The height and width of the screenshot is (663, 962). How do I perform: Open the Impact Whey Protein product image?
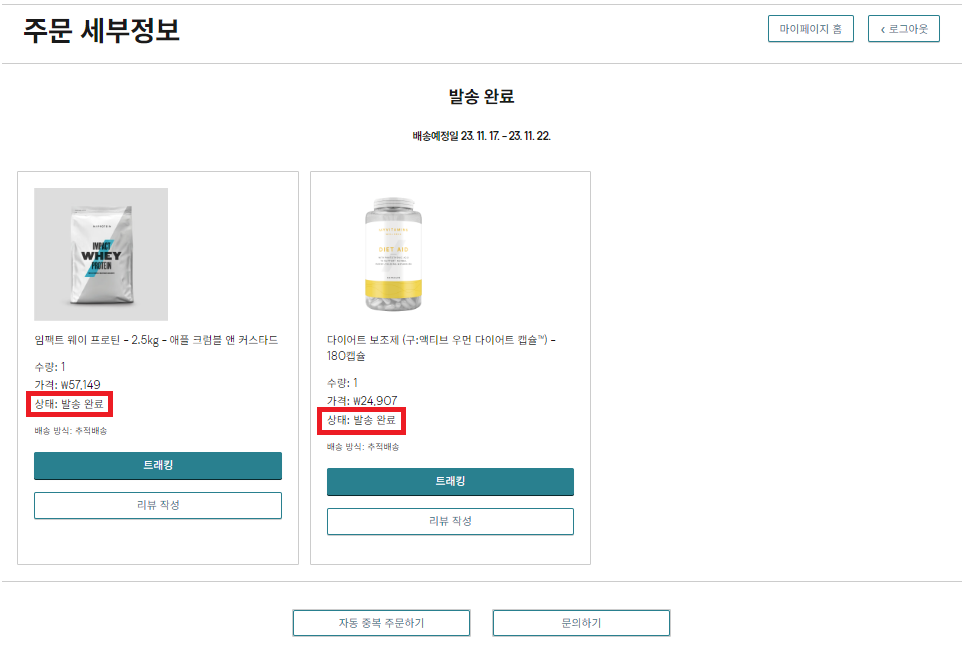[x=101, y=254]
